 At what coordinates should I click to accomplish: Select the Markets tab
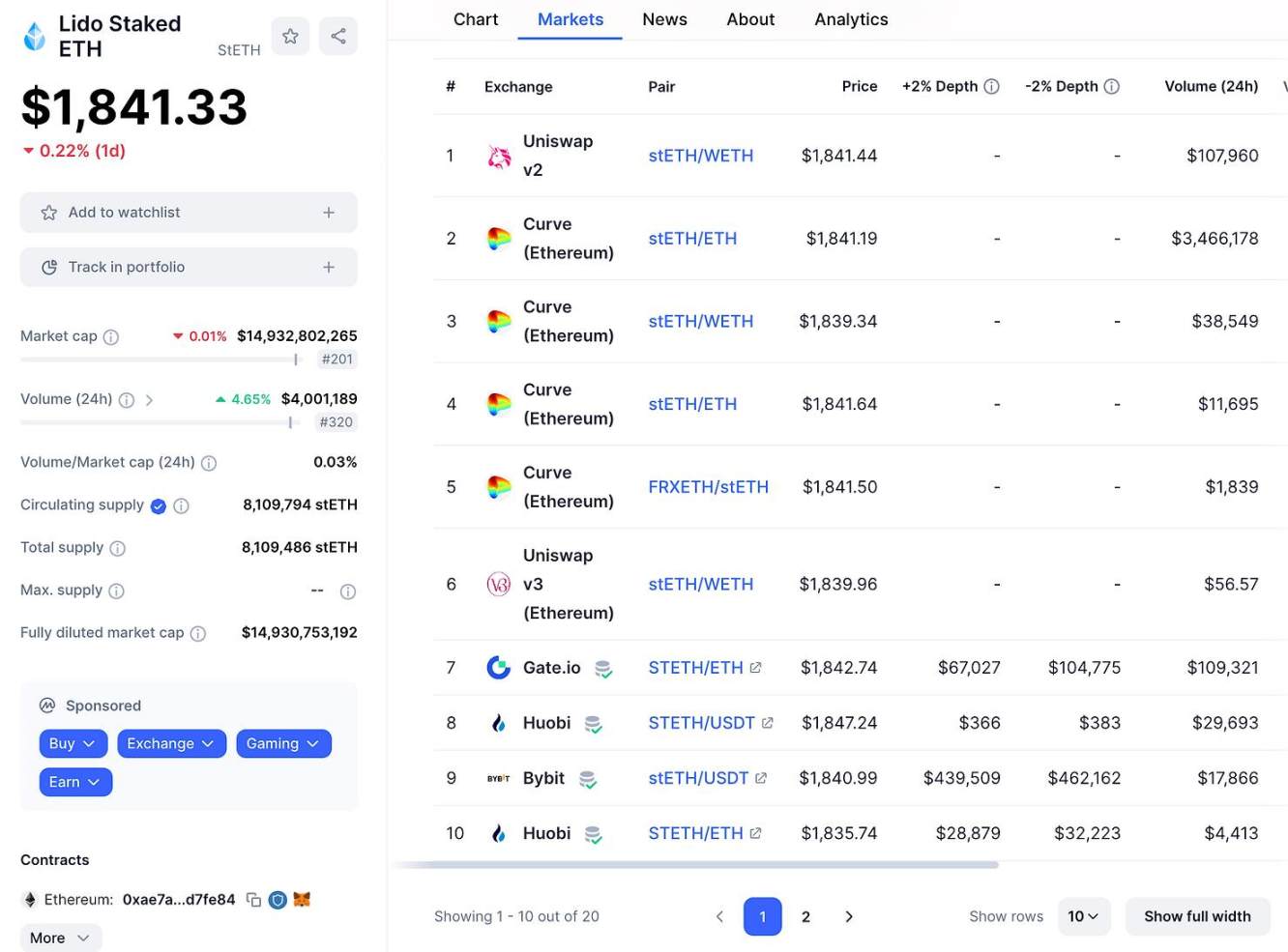(571, 19)
